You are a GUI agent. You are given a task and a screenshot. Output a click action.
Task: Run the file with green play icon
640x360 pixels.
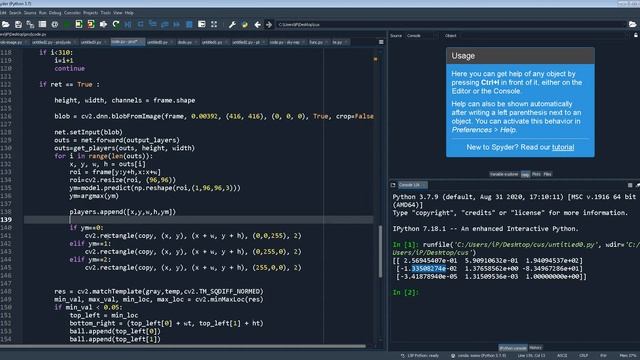[67, 24]
